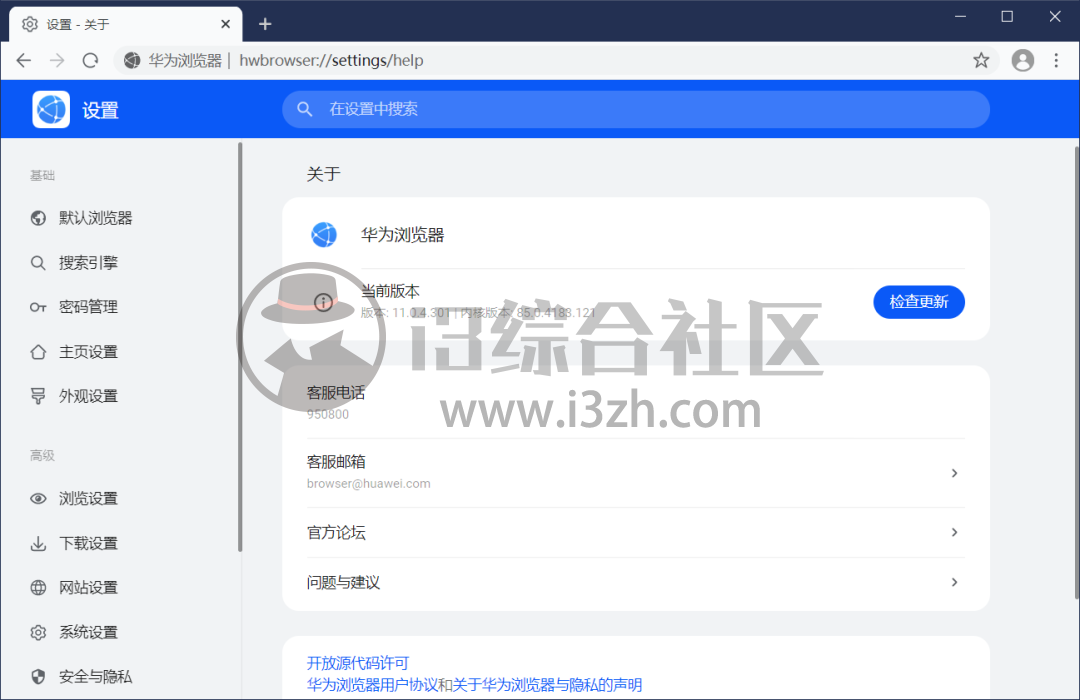Click the 搜索引擎 magnifier icon
This screenshot has width=1080, height=700.
coord(38,263)
